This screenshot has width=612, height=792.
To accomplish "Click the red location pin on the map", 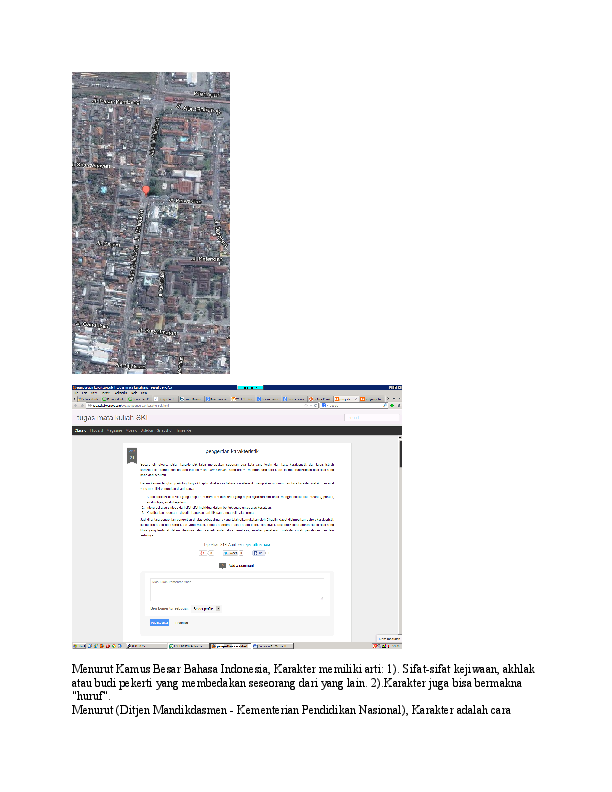I will pyautogui.click(x=145, y=188).
